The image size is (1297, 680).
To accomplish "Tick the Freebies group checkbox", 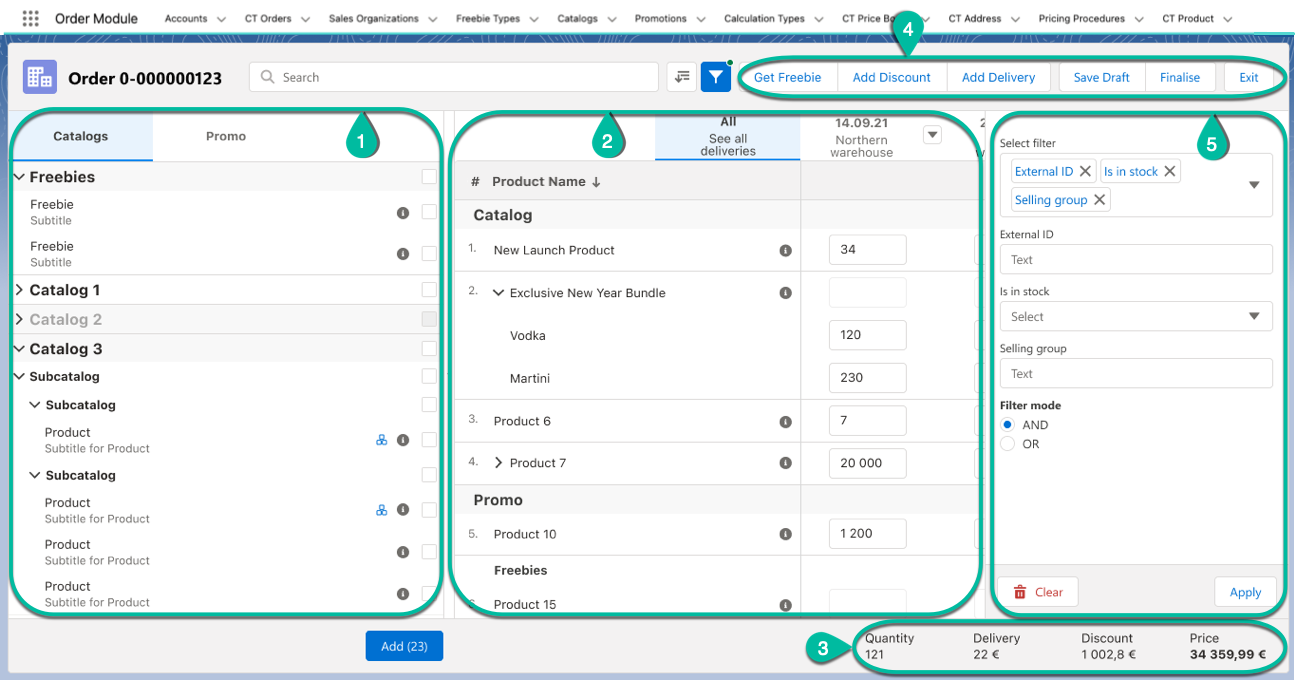I will click(x=429, y=177).
